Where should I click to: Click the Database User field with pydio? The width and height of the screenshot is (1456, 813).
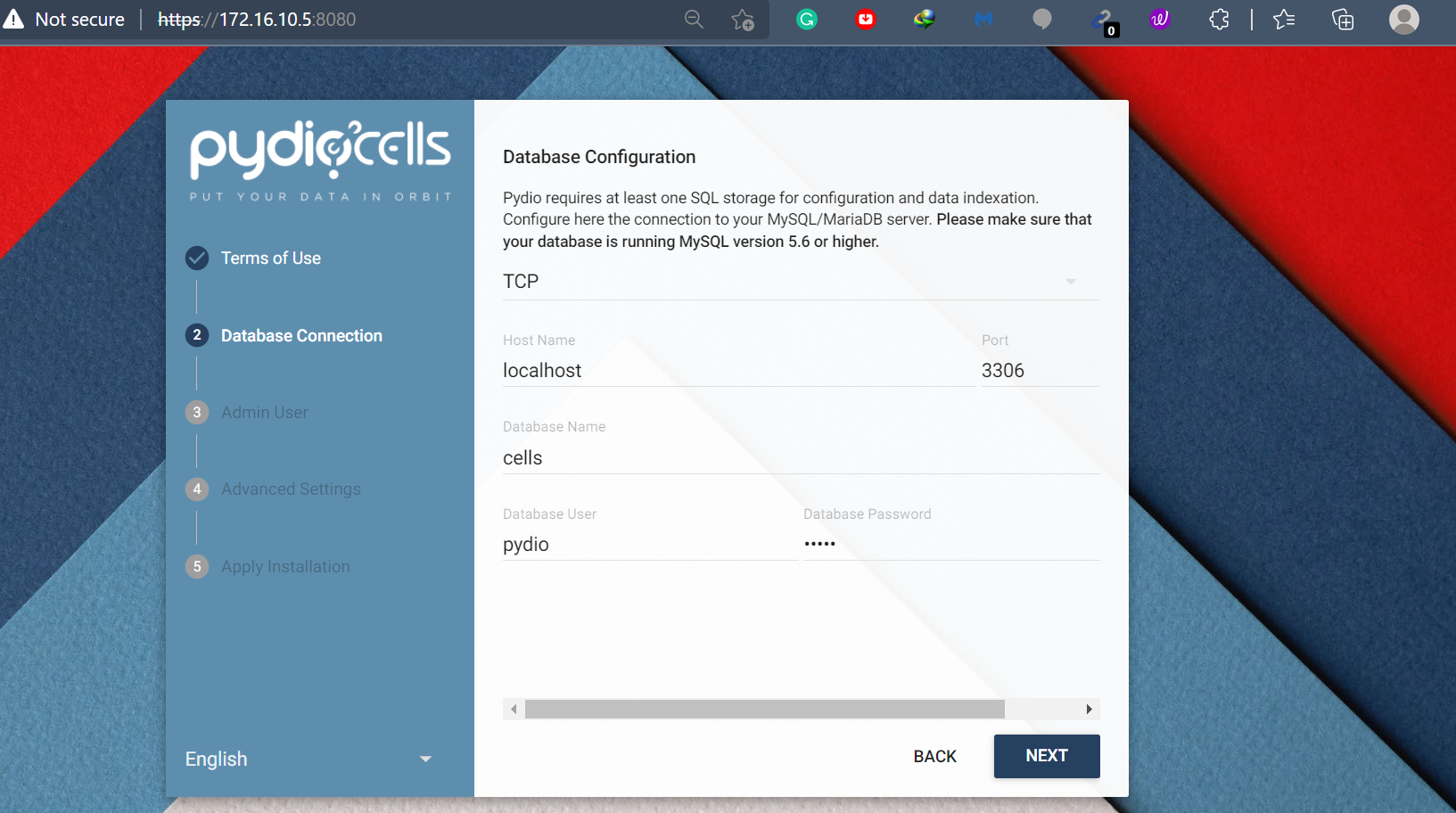pyautogui.click(x=650, y=545)
